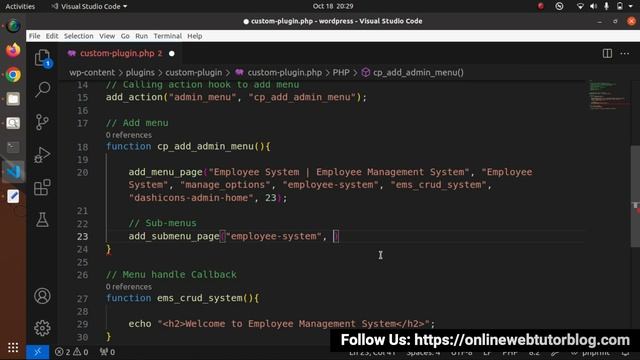Click line number 18 in the gutter
The height and width of the screenshot is (360, 640).
(x=82, y=147)
